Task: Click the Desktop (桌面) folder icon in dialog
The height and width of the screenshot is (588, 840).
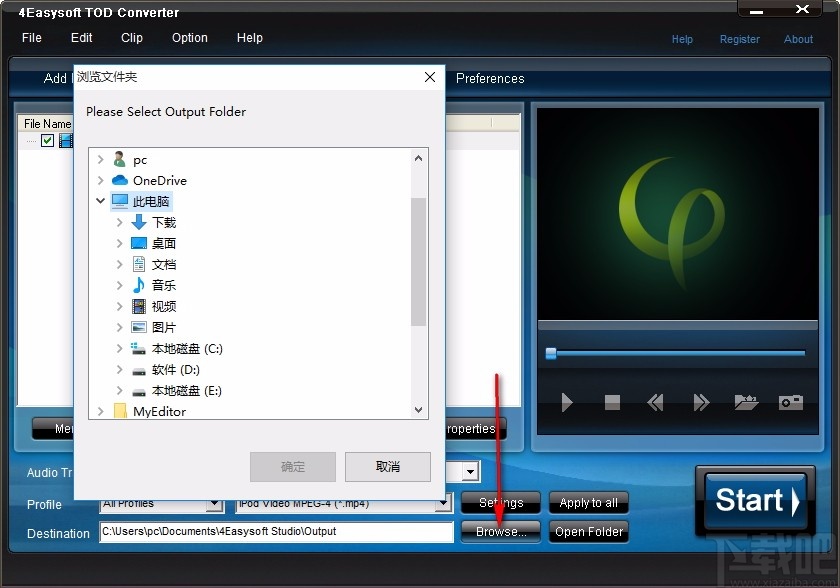Action: click(137, 243)
